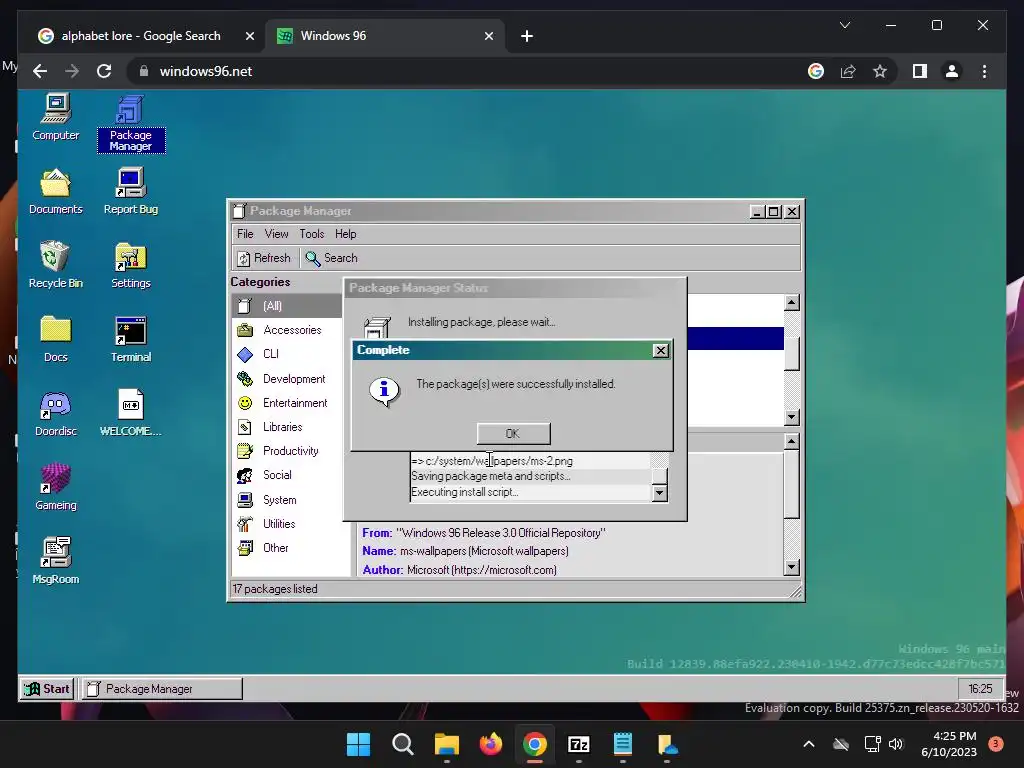Select the Productivity category
Image resolution: width=1024 pixels, height=768 pixels.
(x=287, y=451)
